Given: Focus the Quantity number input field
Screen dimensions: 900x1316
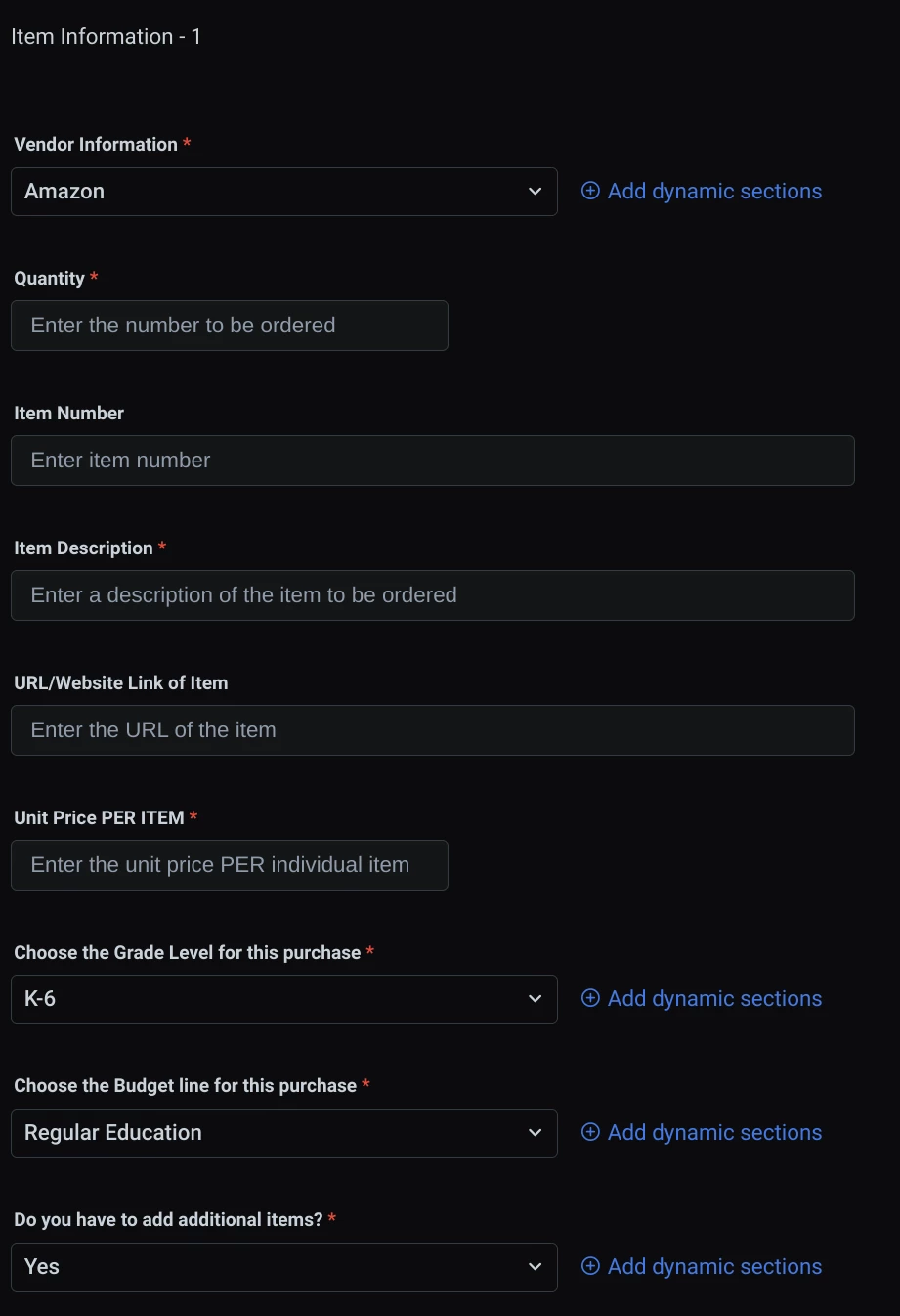Looking at the screenshot, I should 230,326.
